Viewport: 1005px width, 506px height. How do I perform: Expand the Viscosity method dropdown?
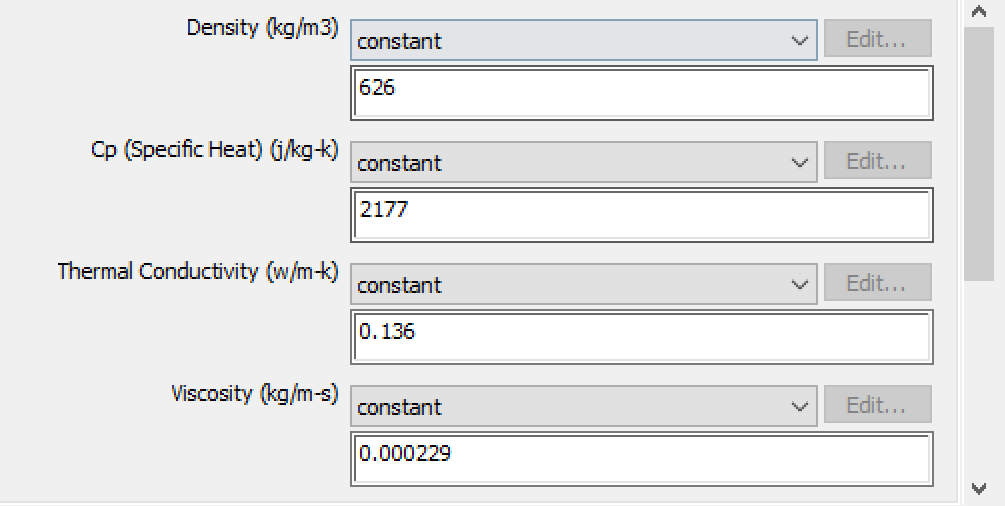pos(583,407)
